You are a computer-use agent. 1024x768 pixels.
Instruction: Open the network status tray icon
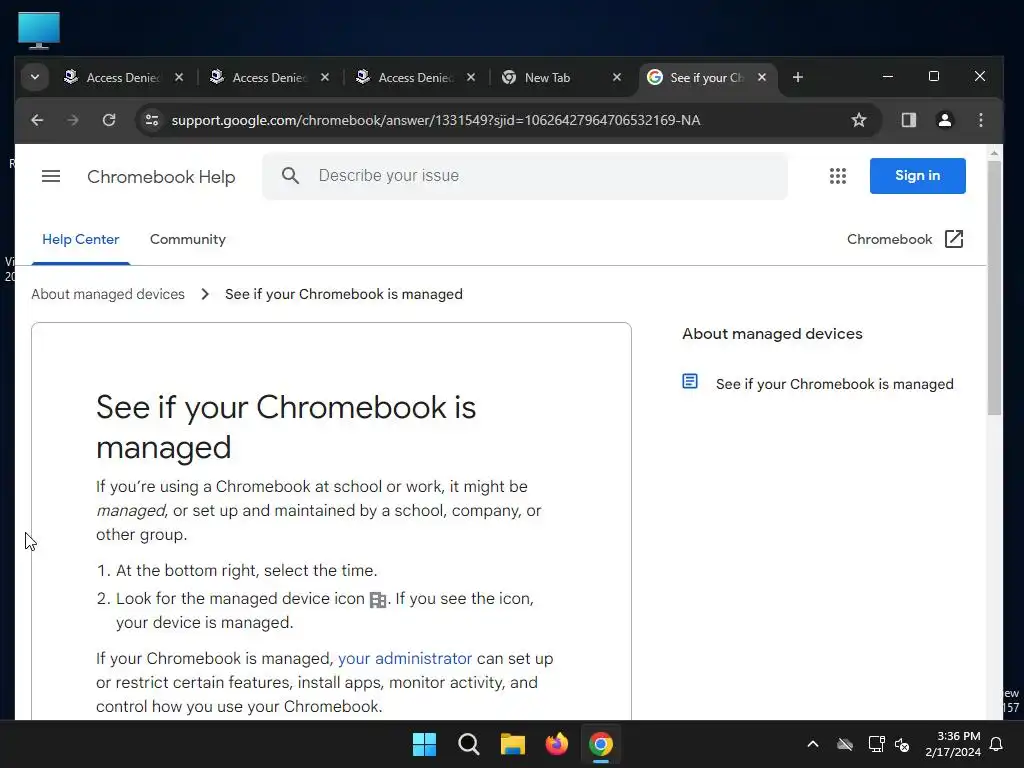876,744
